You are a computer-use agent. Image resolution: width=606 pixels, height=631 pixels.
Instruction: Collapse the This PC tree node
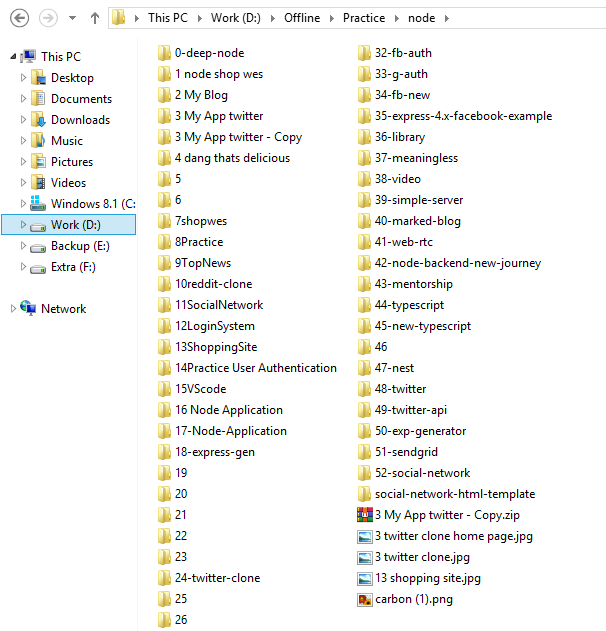(13, 57)
